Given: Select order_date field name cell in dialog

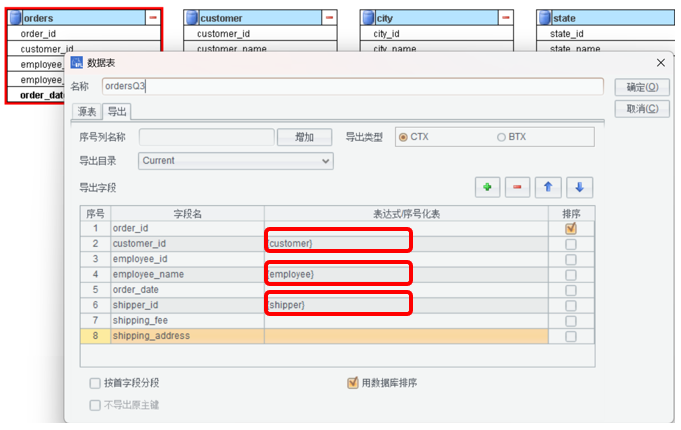Looking at the screenshot, I should (x=187, y=290).
